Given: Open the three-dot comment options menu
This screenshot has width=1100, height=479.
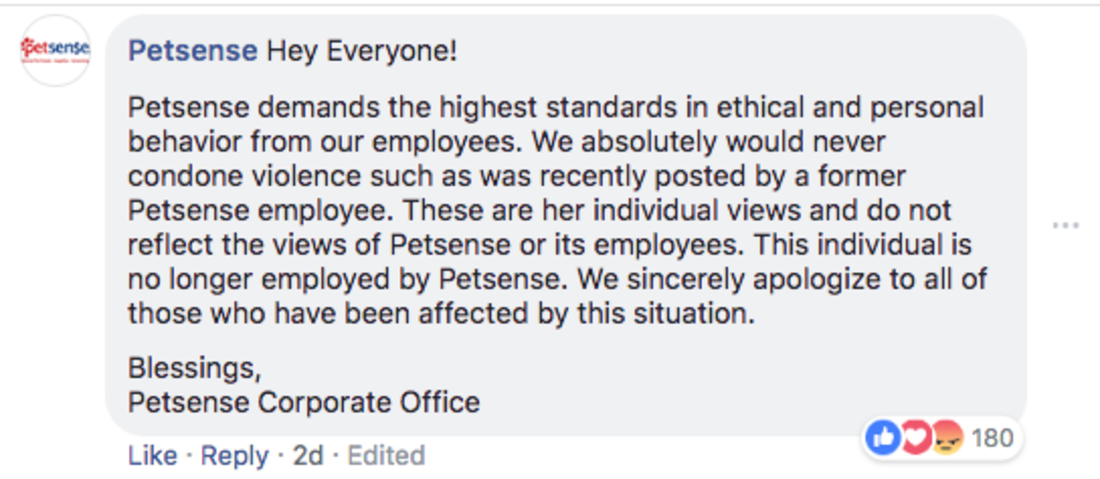Looking at the screenshot, I should pos(1066,226).
